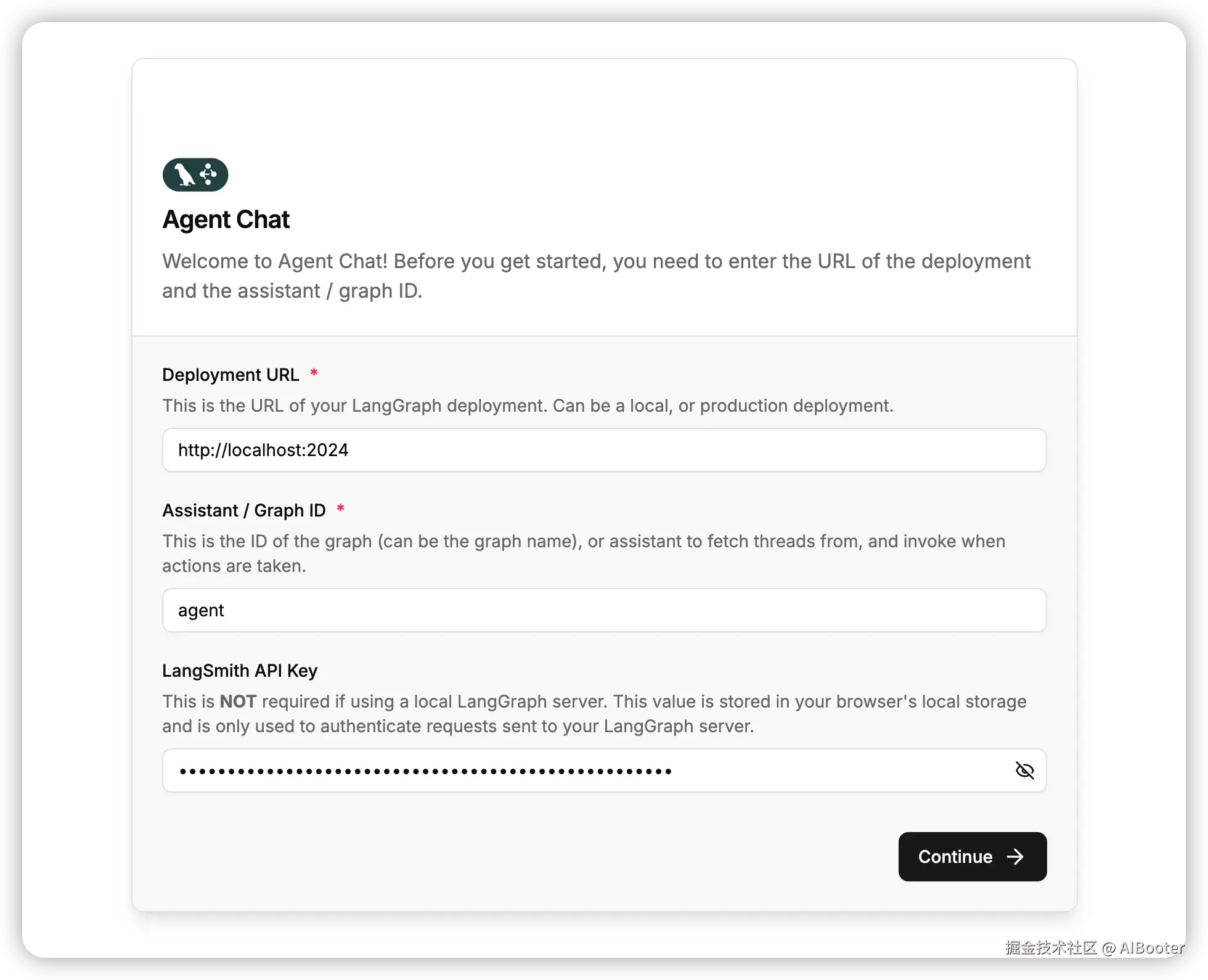Click the LangChain parrot logo
Screen dimensions: 1208x980
click(x=184, y=174)
